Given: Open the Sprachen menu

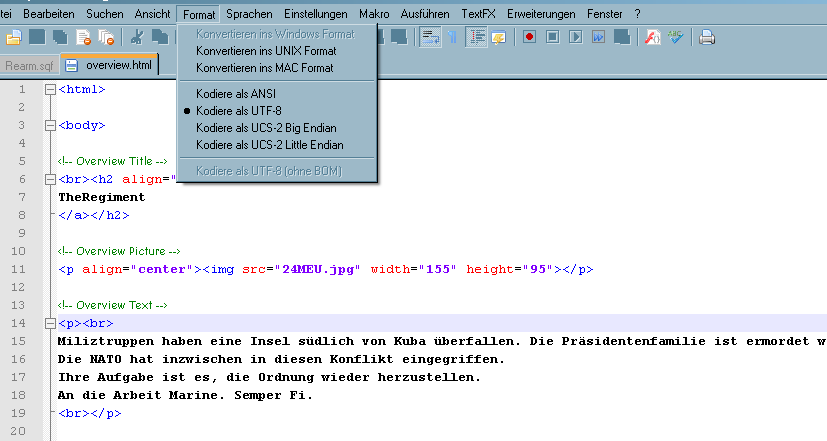Looking at the screenshot, I should (249, 14).
